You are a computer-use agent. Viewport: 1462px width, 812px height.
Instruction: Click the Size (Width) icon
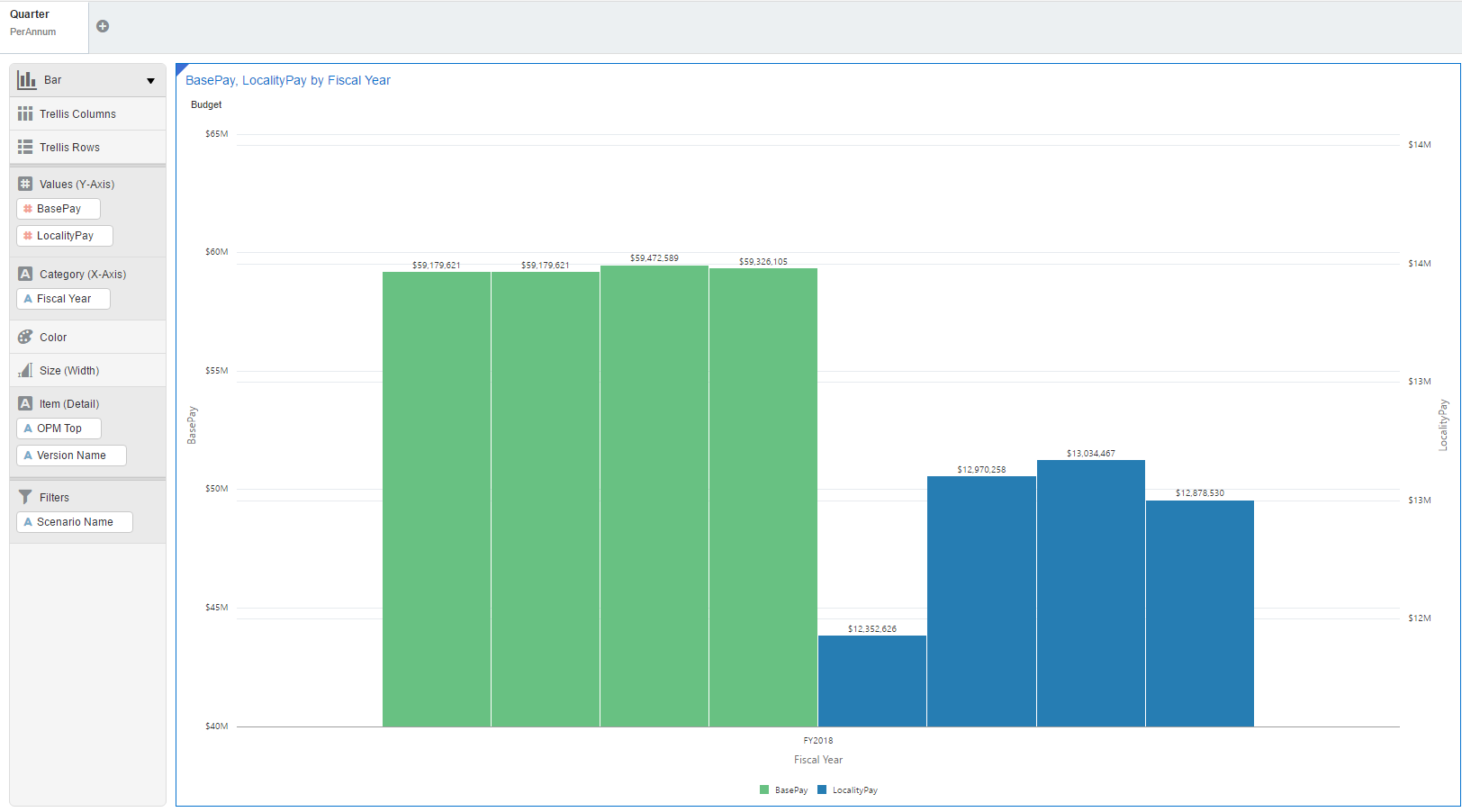coord(25,370)
